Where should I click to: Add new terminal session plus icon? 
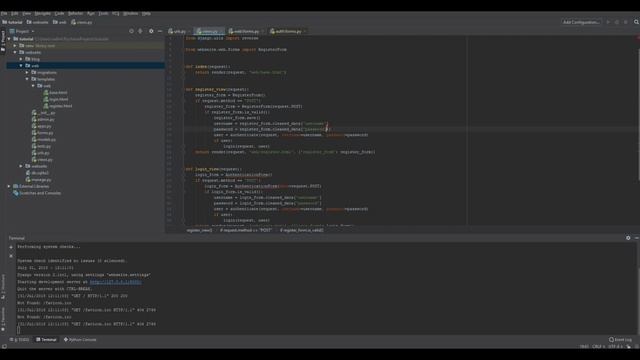(x=11, y=247)
